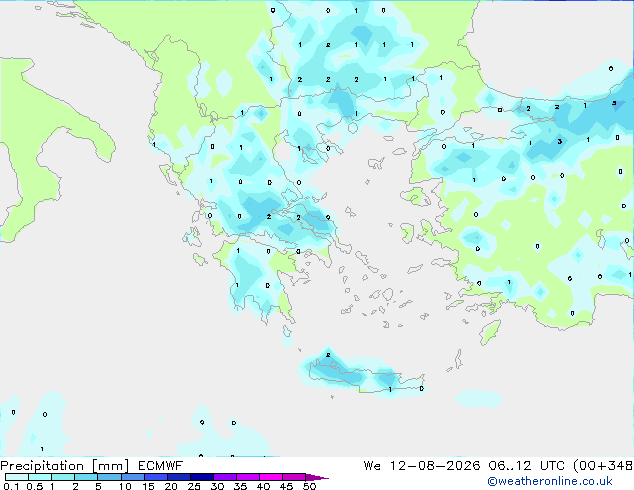Click the 'ECMWF' model label

click(161, 466)
